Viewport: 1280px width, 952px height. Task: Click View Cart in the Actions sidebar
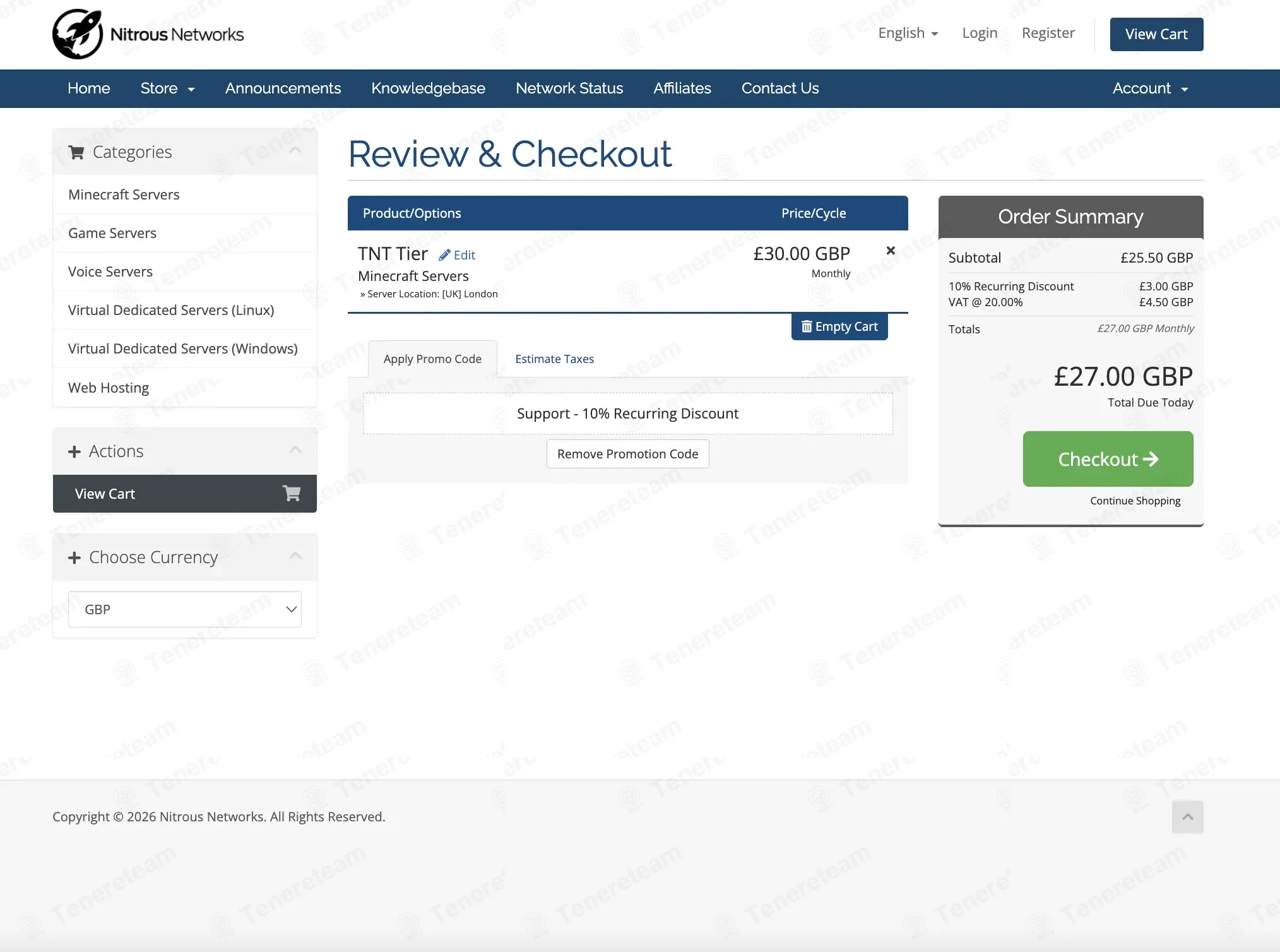click(x=185, y=494)
